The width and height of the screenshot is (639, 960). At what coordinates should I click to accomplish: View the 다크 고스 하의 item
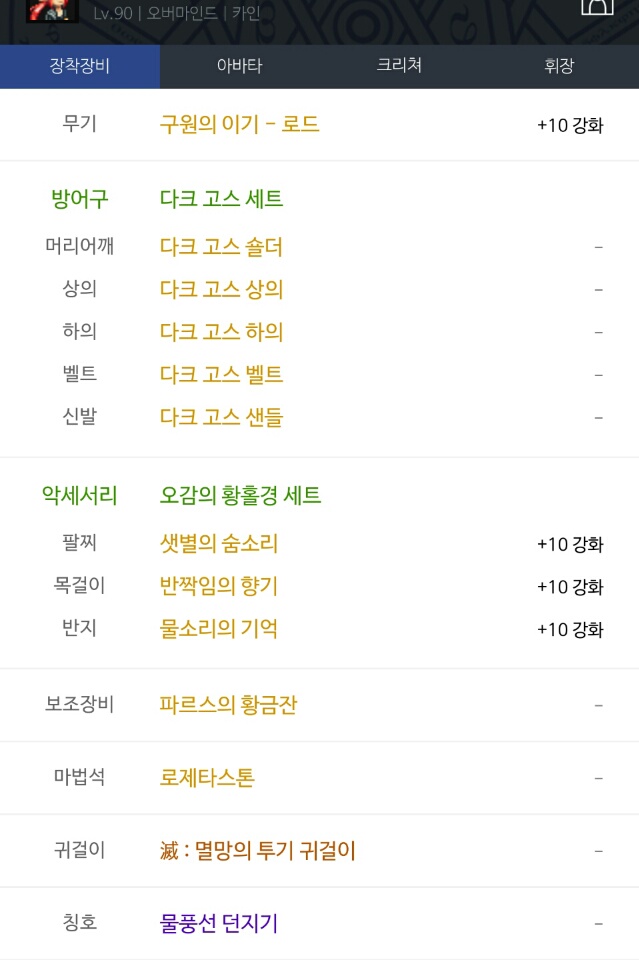(222, 332)
